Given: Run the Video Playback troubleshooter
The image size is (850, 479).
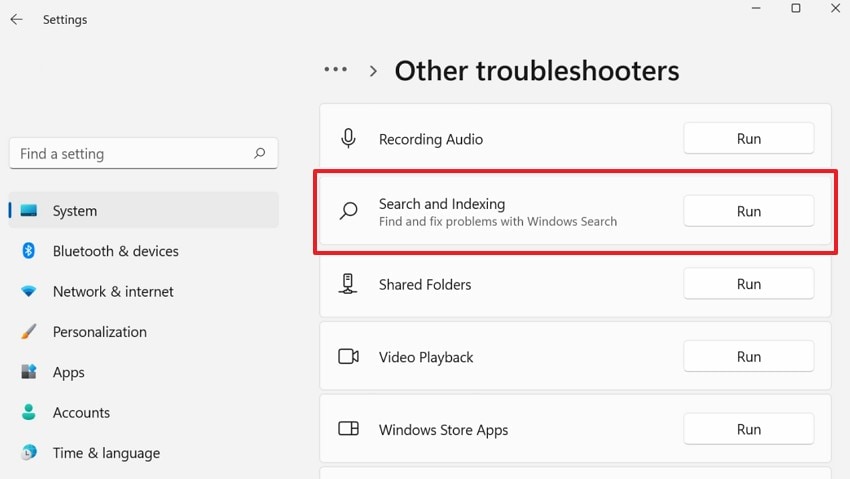Looking at the screenshot, I should pos(748,357).
